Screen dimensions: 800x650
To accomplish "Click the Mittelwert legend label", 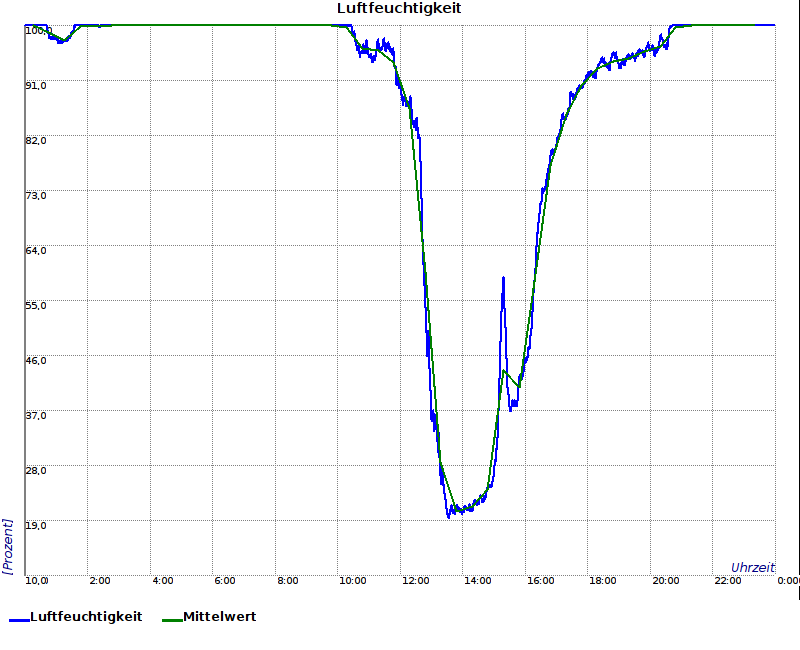I will tap(220, 616).
